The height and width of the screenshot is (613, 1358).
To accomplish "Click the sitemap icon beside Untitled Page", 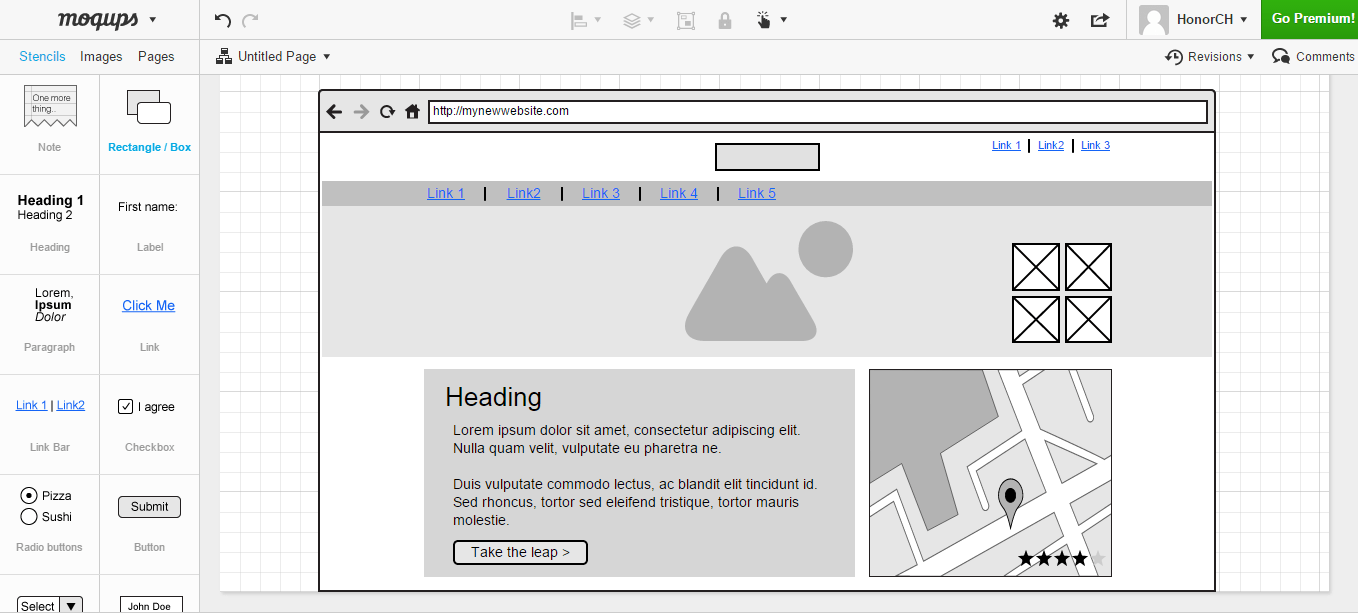I will click(224, 57).
